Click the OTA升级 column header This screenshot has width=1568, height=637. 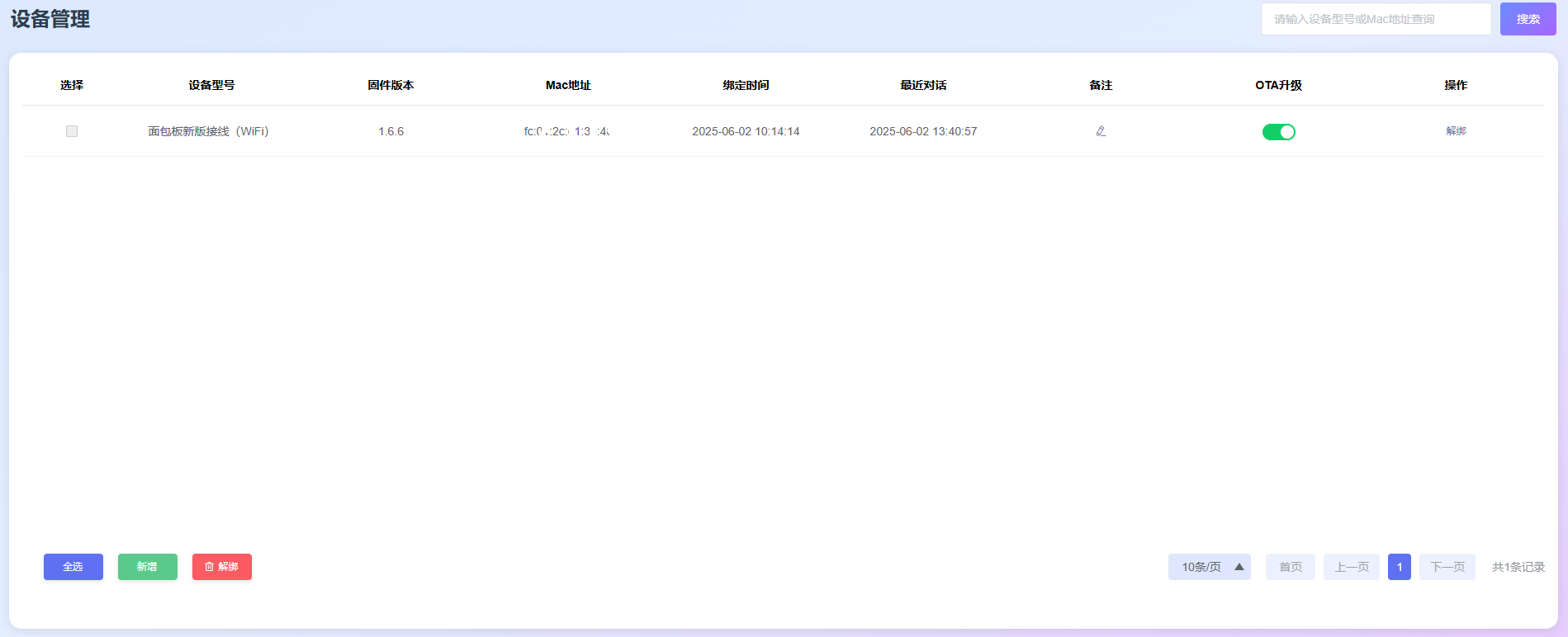click(x=1278, y=85)
